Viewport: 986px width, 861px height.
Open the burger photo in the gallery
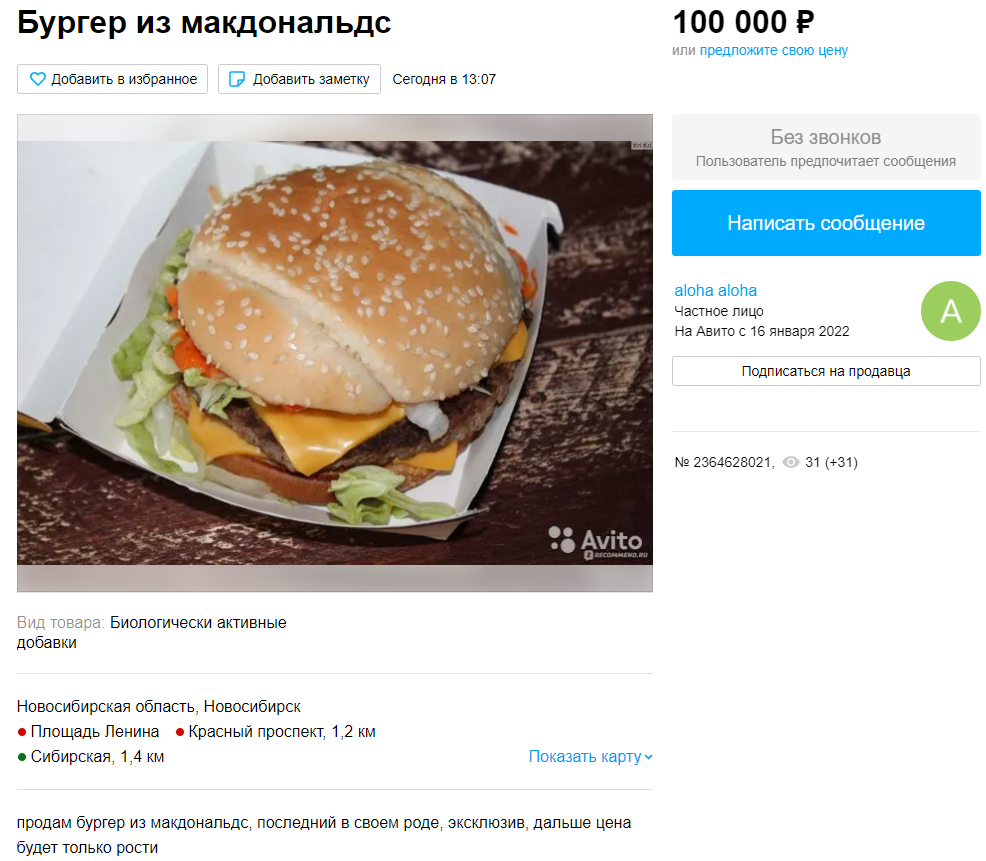335,353
